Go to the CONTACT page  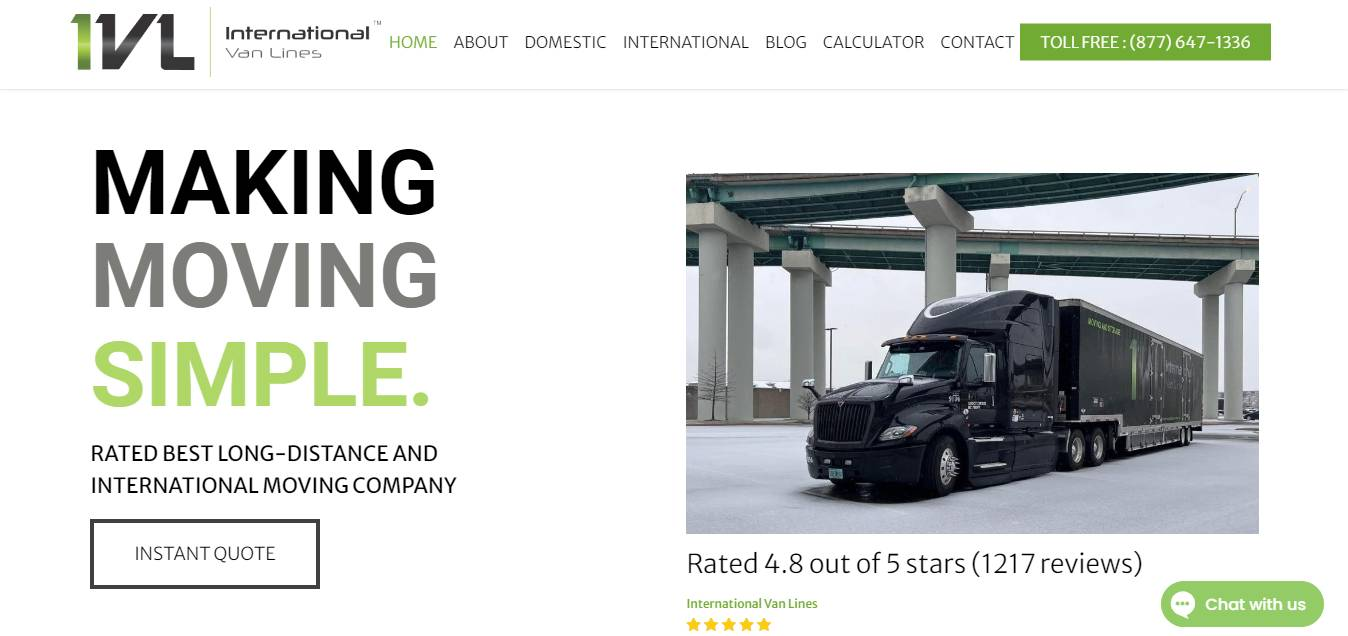click(977, 42)
